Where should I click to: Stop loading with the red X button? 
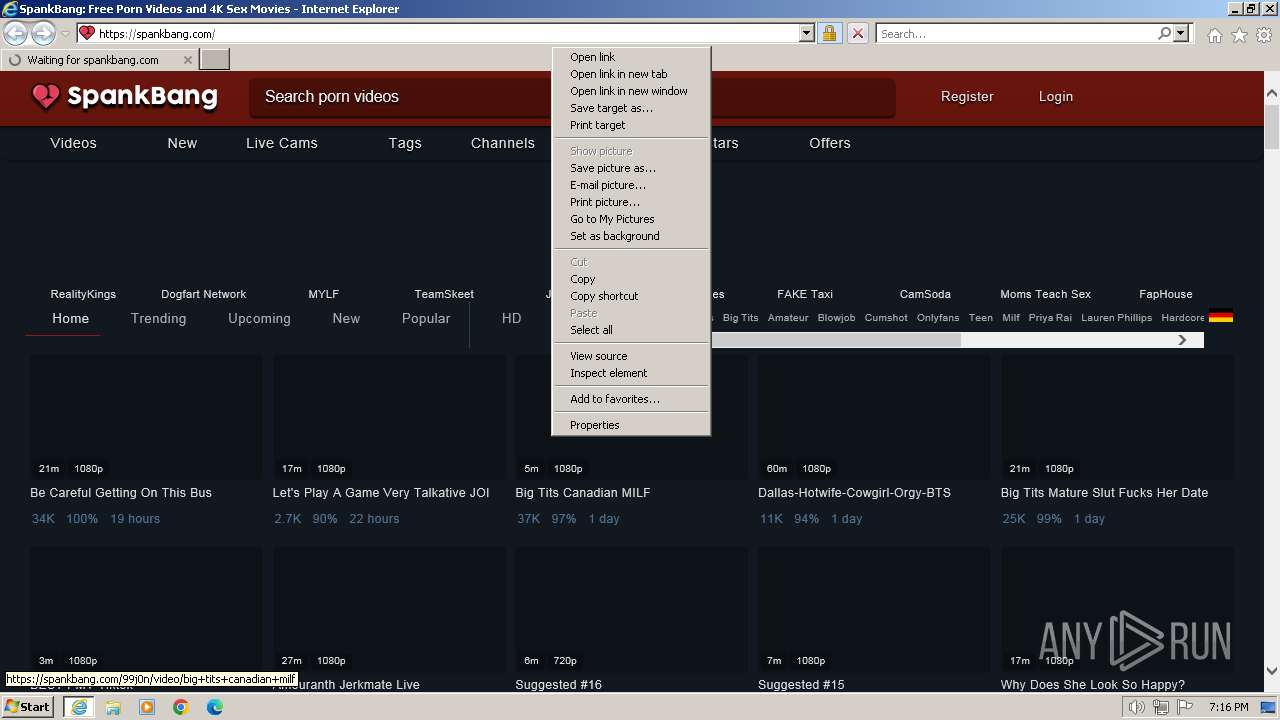[x=858, y=34]
